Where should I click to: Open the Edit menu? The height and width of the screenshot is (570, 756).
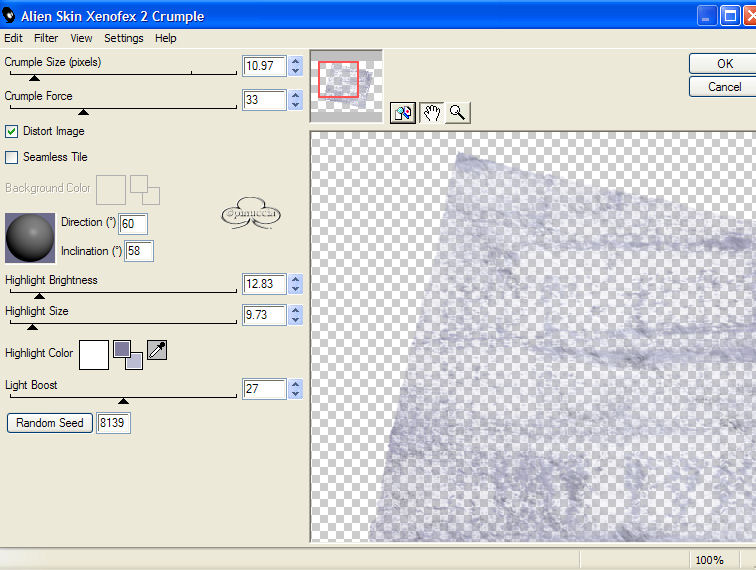click(x=14, y=38)
